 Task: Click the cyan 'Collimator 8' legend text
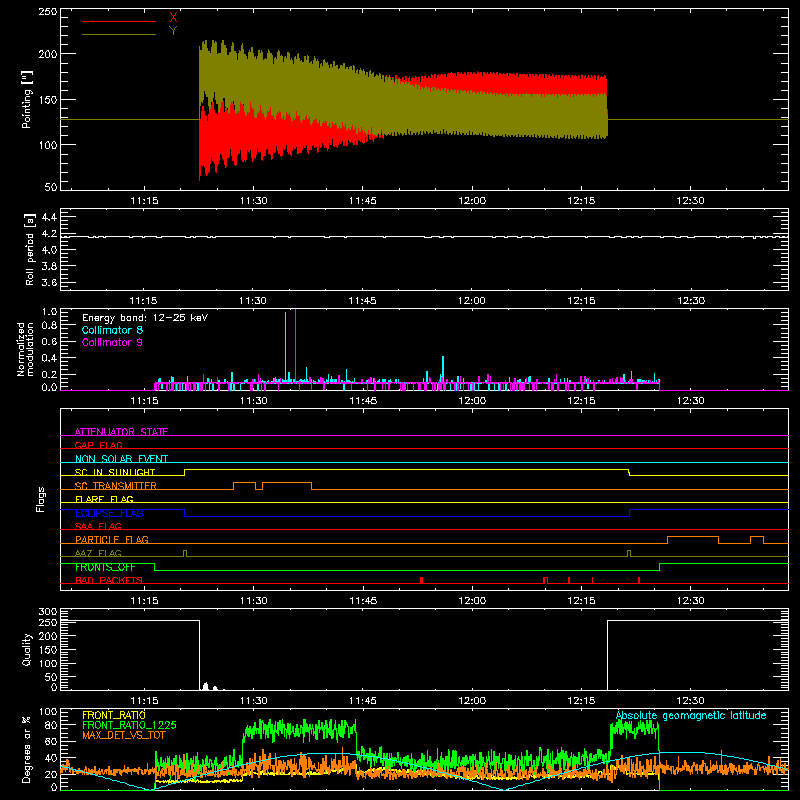[x=112, y=330]
